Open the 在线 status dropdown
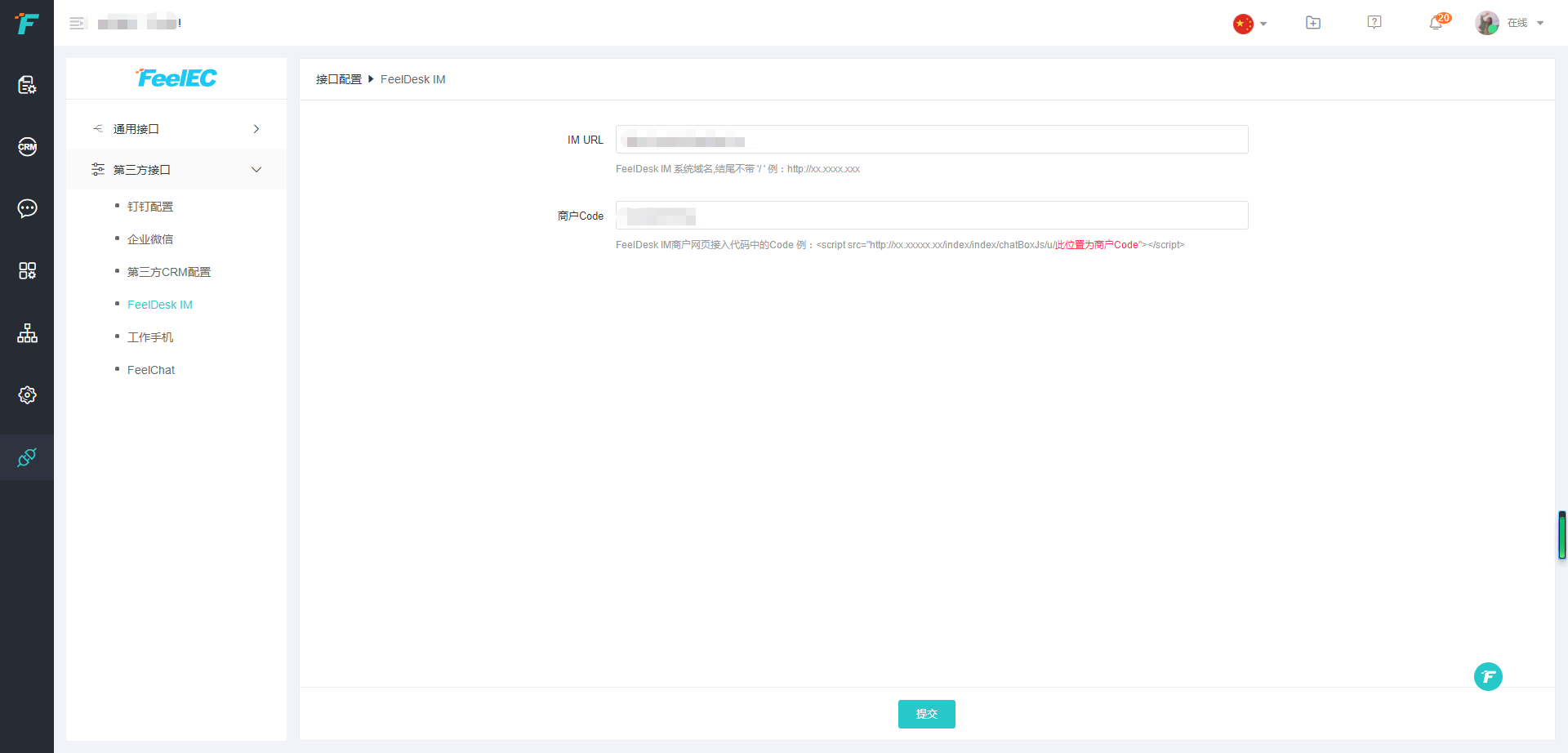This screenshot has height=753, width=1568. coord(1526,23)
